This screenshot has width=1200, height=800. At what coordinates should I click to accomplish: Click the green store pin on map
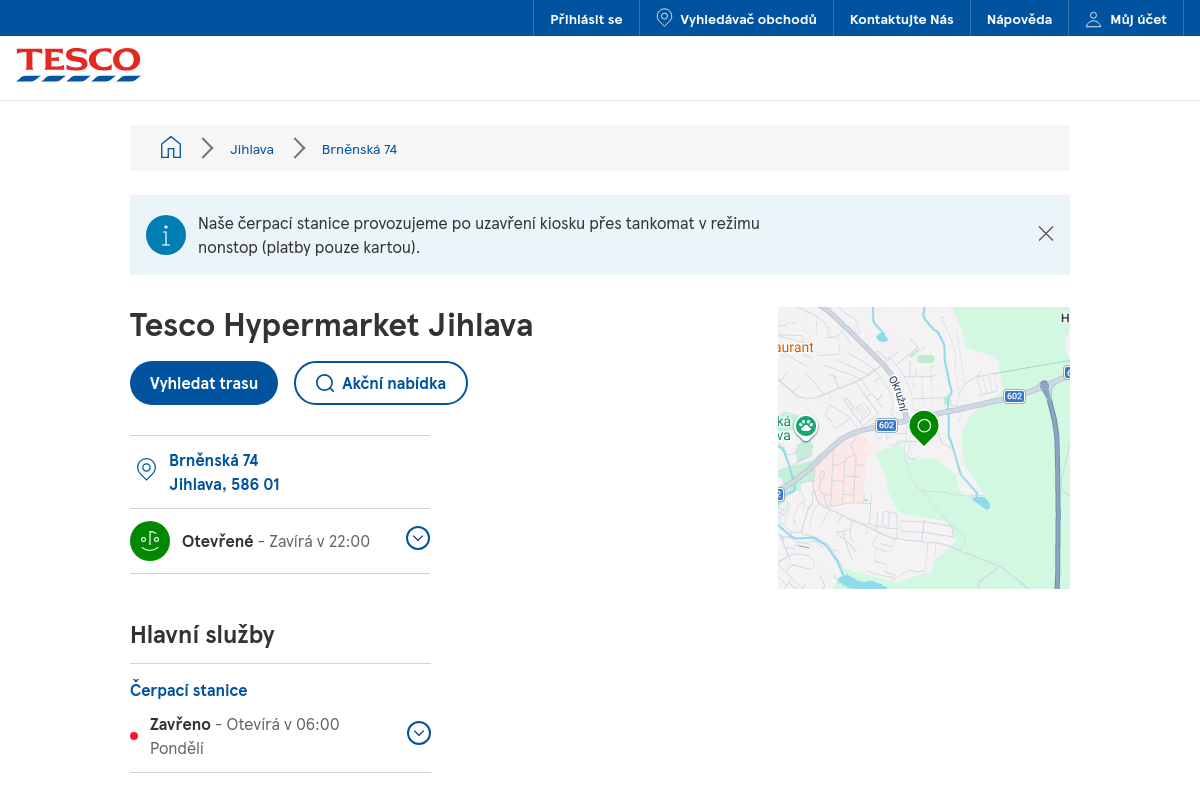924,427
